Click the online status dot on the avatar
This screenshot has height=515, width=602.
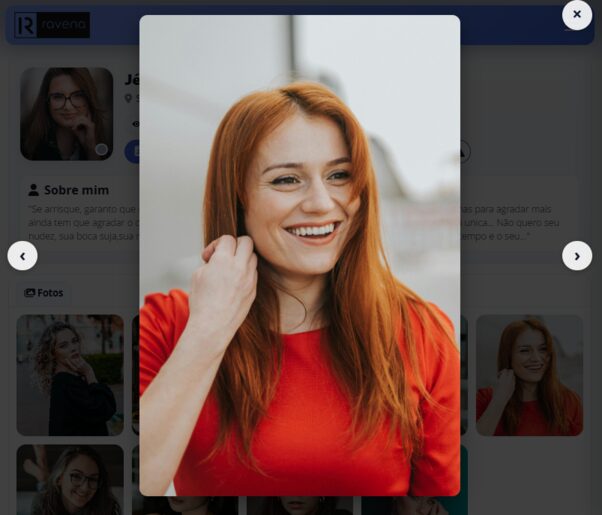101,150
